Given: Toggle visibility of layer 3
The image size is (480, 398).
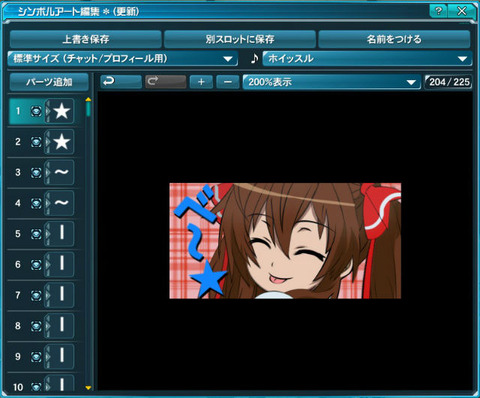Looking at the screenshot, I should point(36,173).
